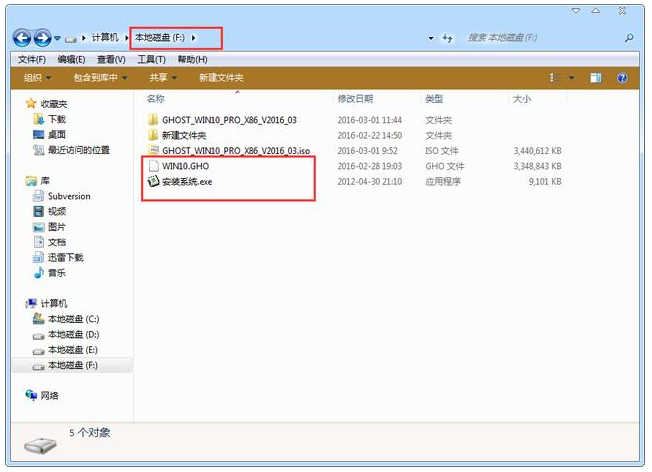
Task: Click the search magnifier icon
Action: click(x=629, y=38)
